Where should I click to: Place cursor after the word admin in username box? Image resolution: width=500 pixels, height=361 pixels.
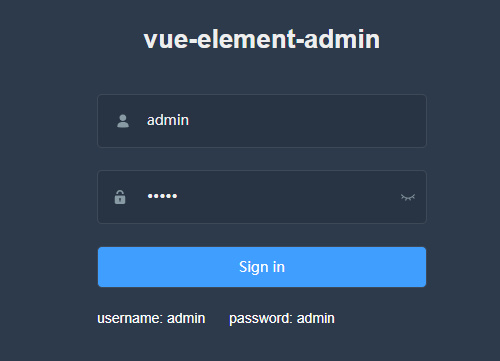click(190, 120)
